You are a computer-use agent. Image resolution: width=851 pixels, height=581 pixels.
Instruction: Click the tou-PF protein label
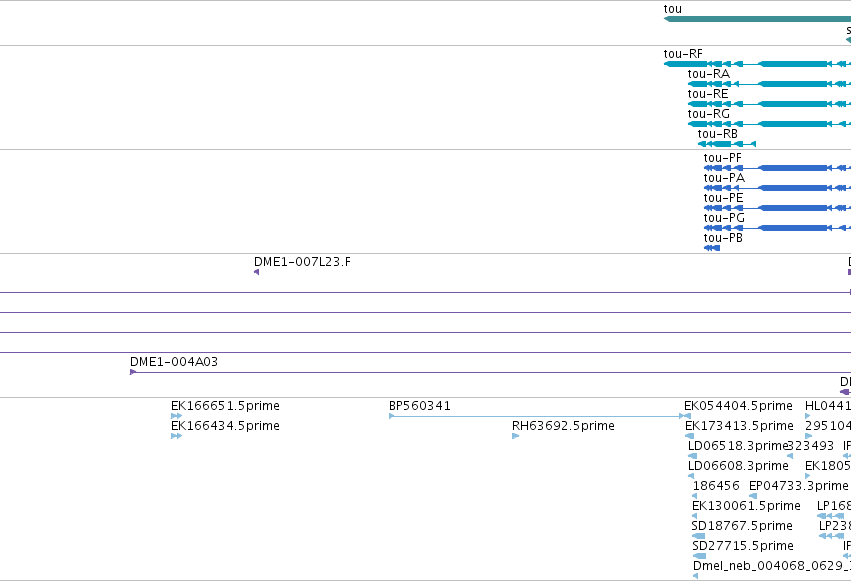(722, 158)
